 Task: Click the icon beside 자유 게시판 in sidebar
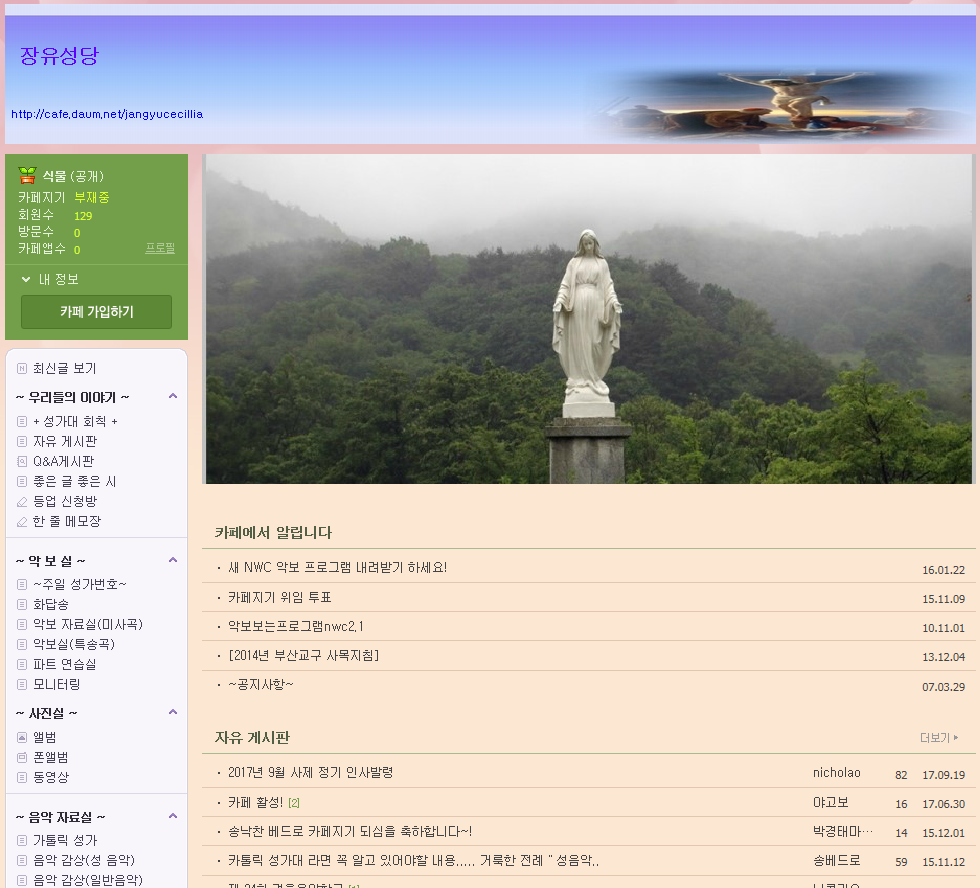[x=22, y=442]
